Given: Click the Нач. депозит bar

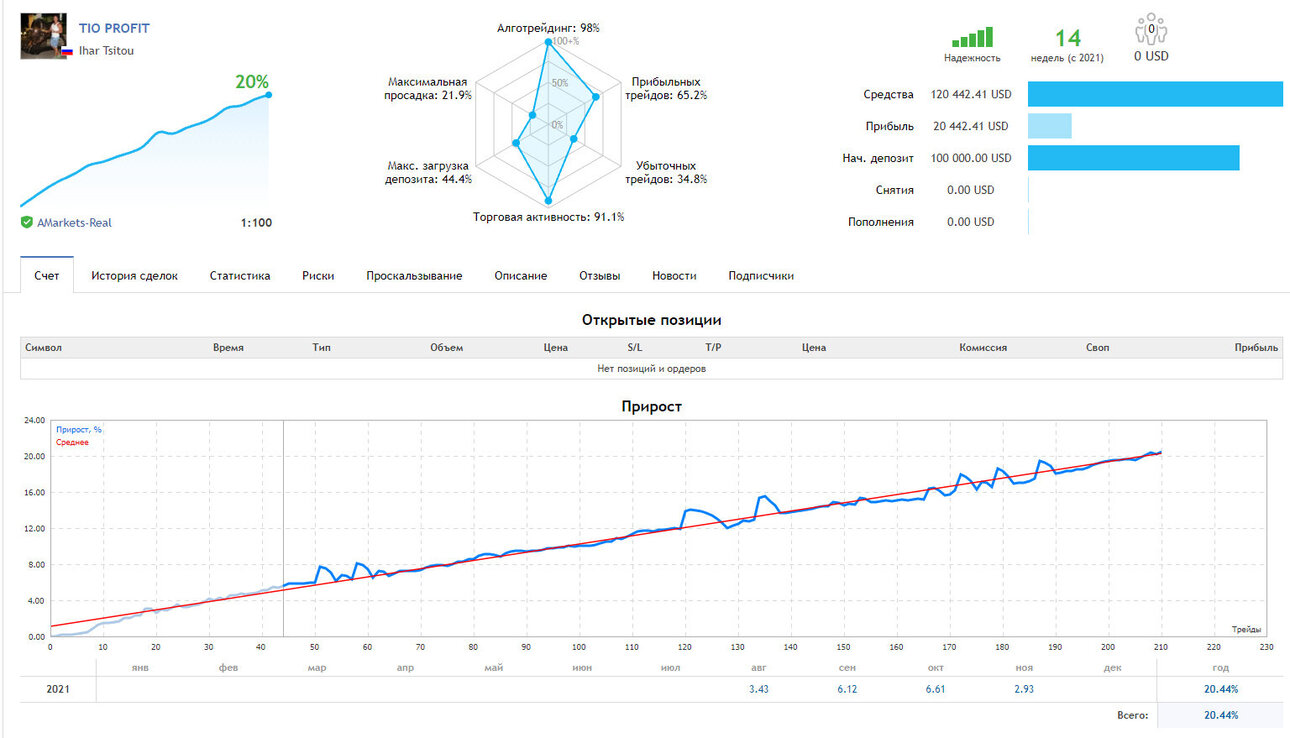Looking at the screenshot, I should coord(1134,158).
